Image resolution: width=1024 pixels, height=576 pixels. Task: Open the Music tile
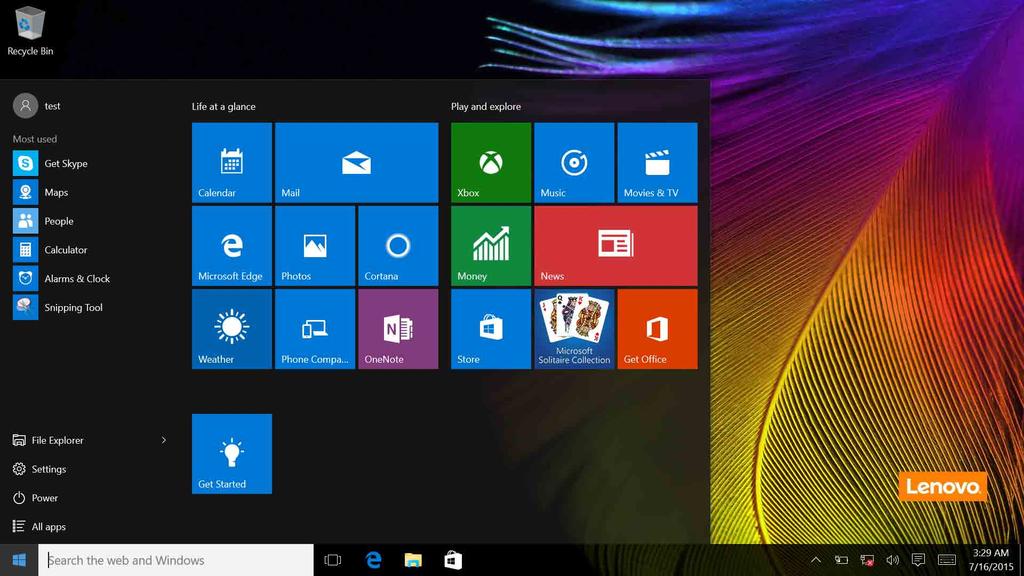(574, 163)
